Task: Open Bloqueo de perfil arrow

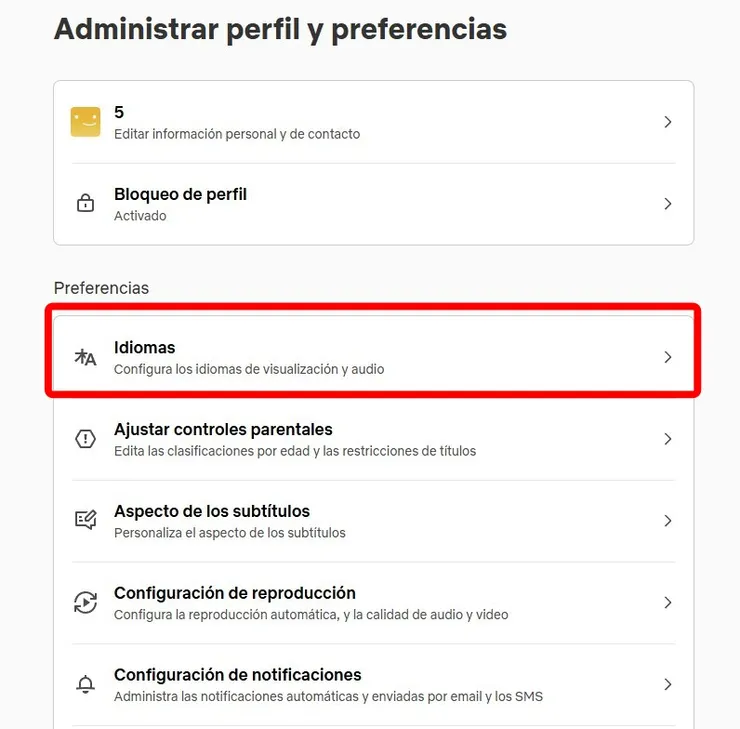Action: pyautogui.click(x=668, y=204)
